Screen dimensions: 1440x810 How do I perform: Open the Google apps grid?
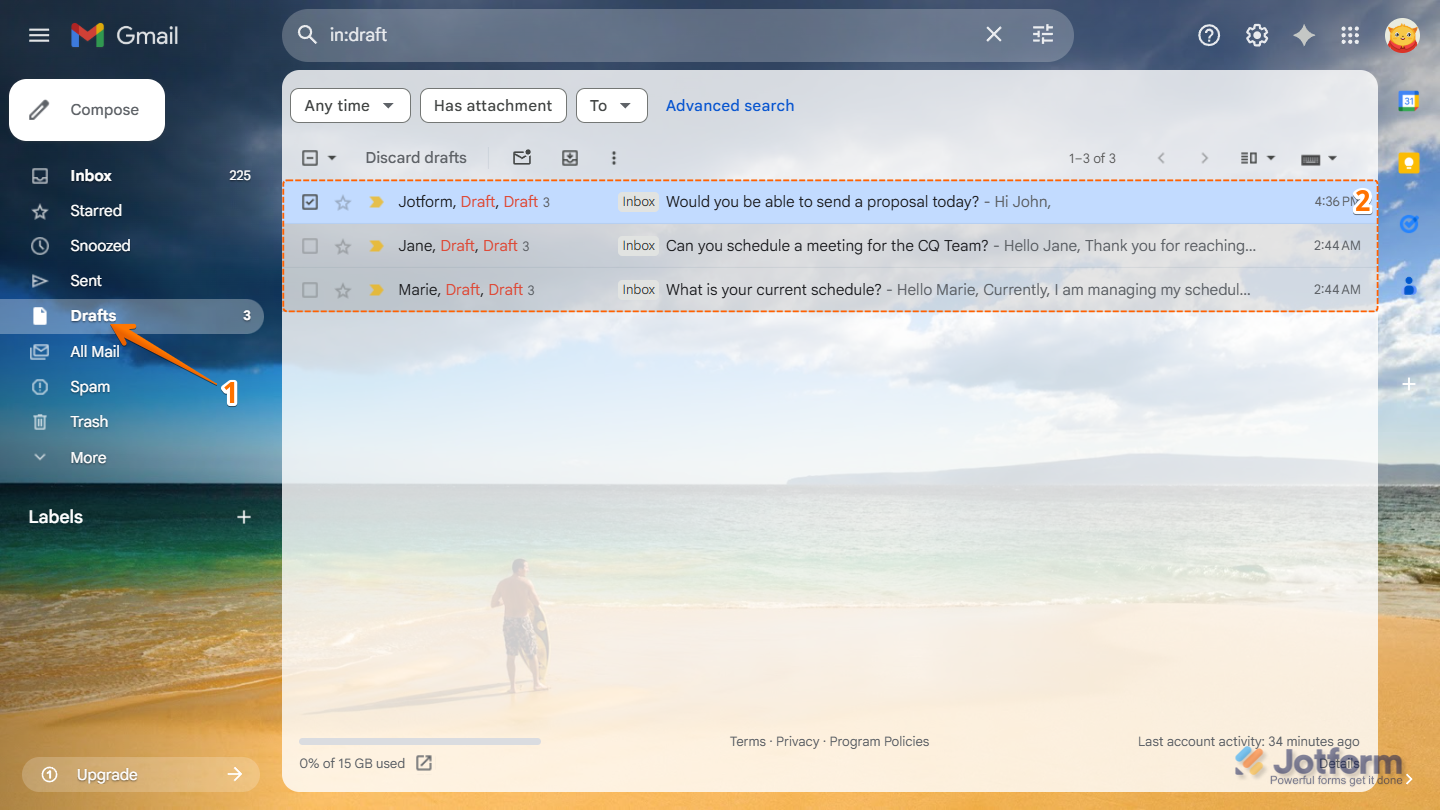[1350, 36]
